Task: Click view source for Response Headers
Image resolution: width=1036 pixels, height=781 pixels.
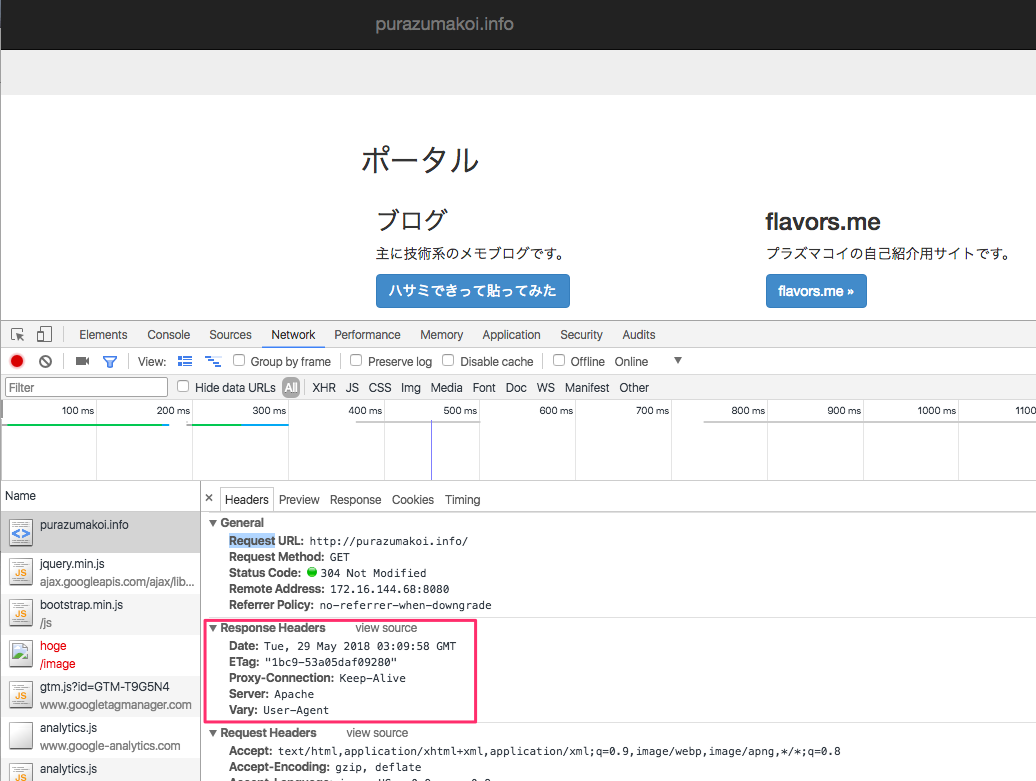Action: tap(386, 628)
